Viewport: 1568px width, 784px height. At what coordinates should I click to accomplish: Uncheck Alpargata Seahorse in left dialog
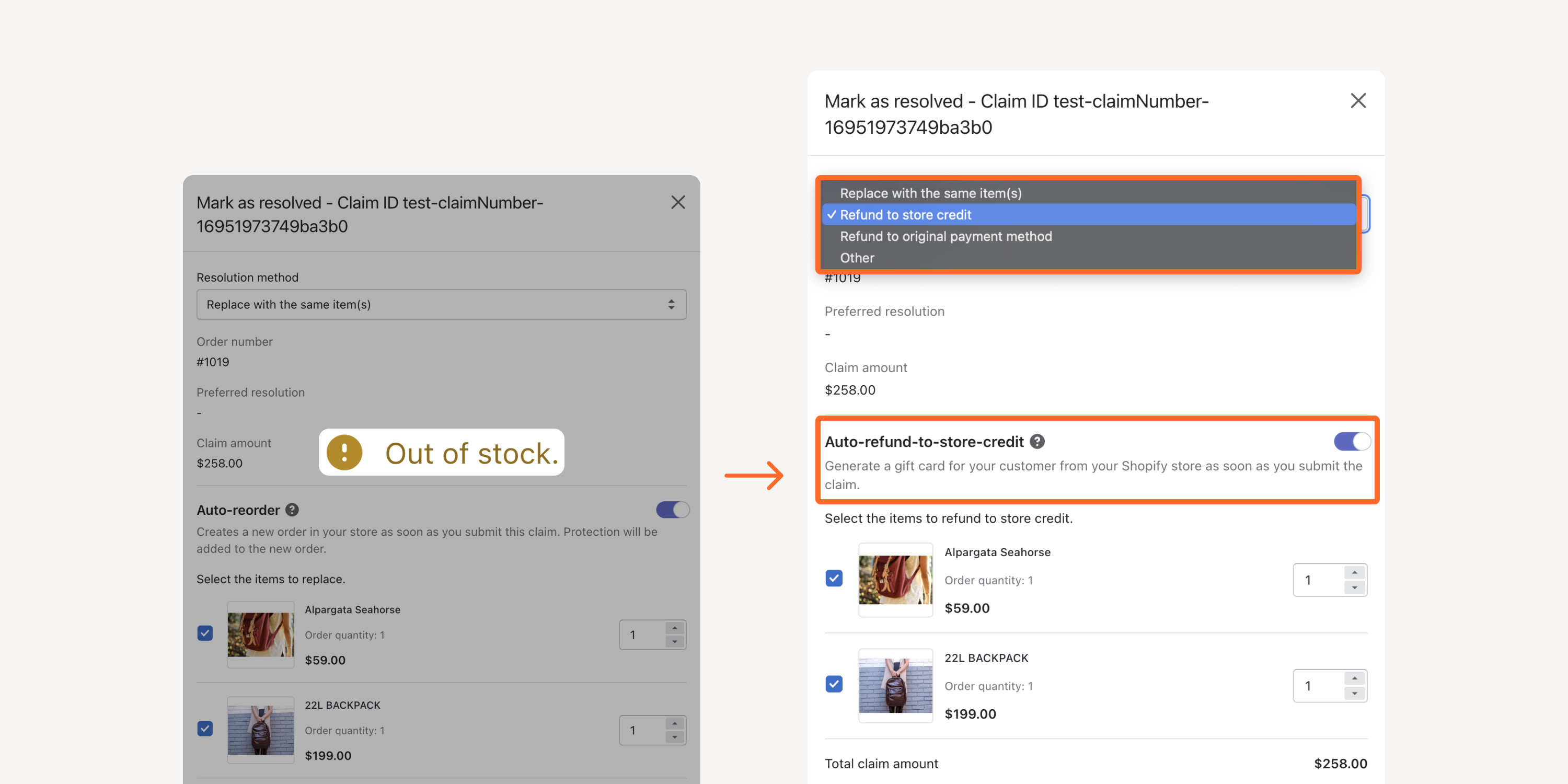205,633
